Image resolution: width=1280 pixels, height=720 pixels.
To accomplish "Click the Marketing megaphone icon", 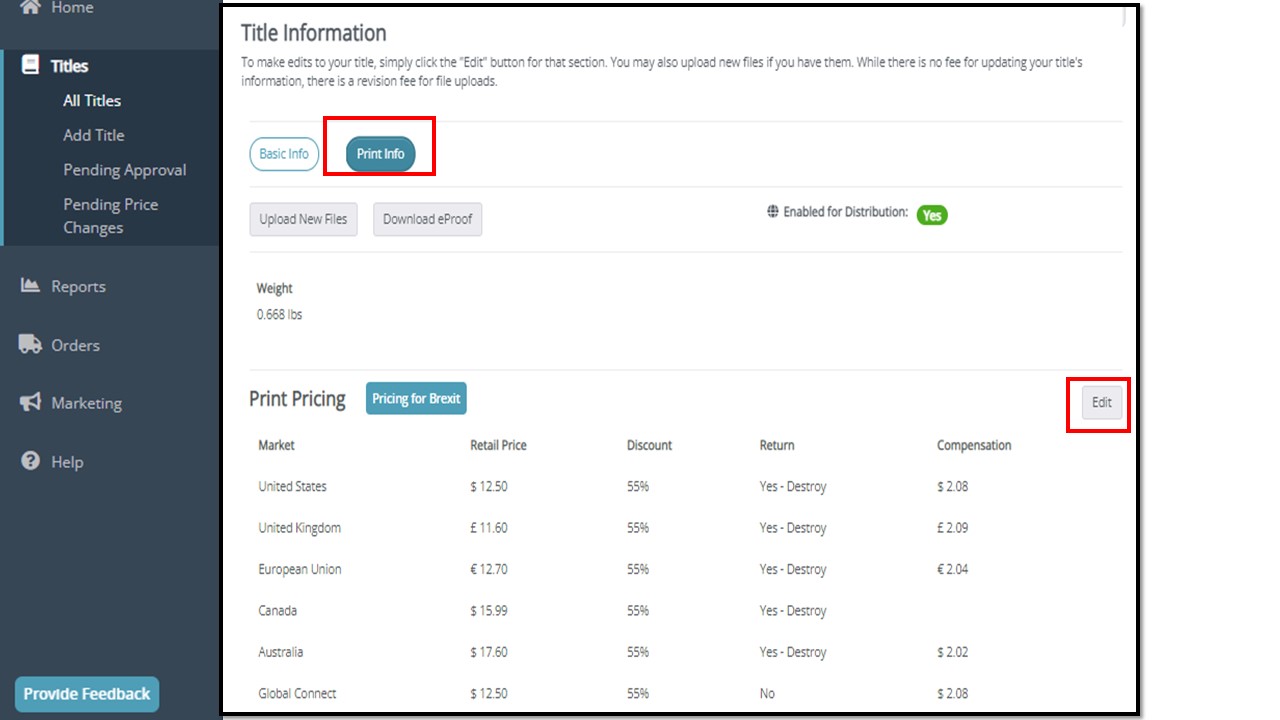I will click(x=31, y=403).
